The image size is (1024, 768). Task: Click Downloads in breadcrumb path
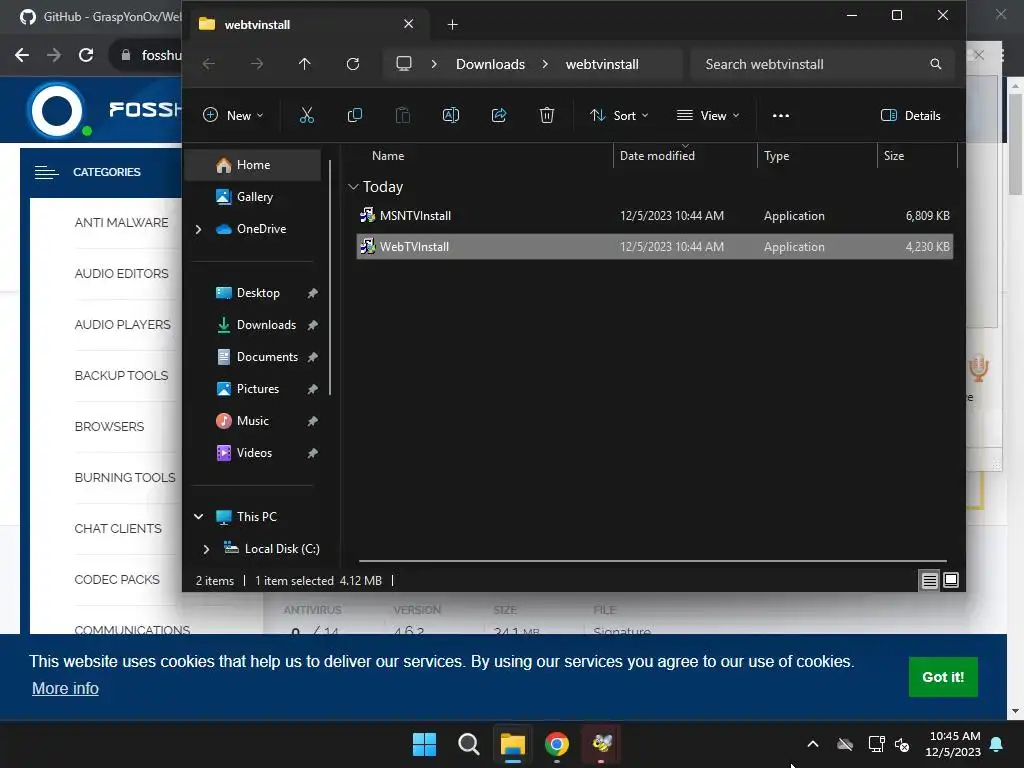click(x=490, y=64)
